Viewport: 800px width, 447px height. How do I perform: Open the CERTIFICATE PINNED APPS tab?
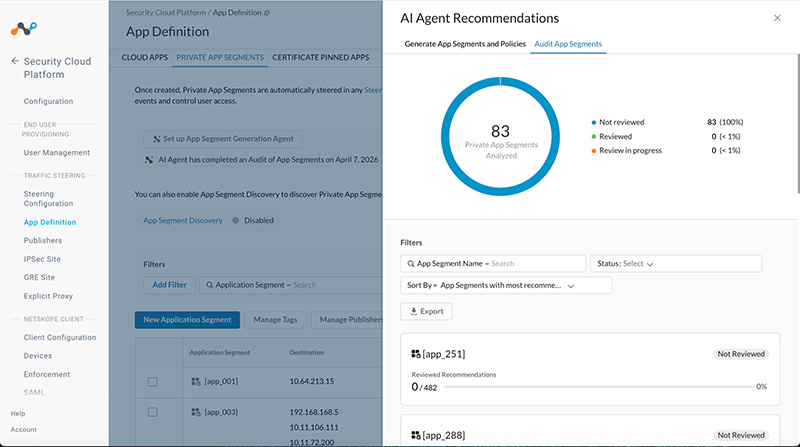tap(320, 57)
